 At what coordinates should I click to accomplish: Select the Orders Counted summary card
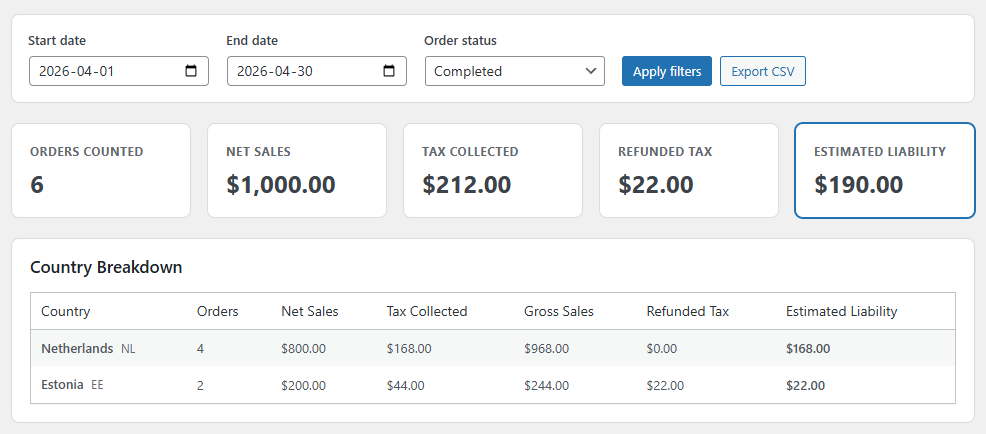click(x=101, y=170)
